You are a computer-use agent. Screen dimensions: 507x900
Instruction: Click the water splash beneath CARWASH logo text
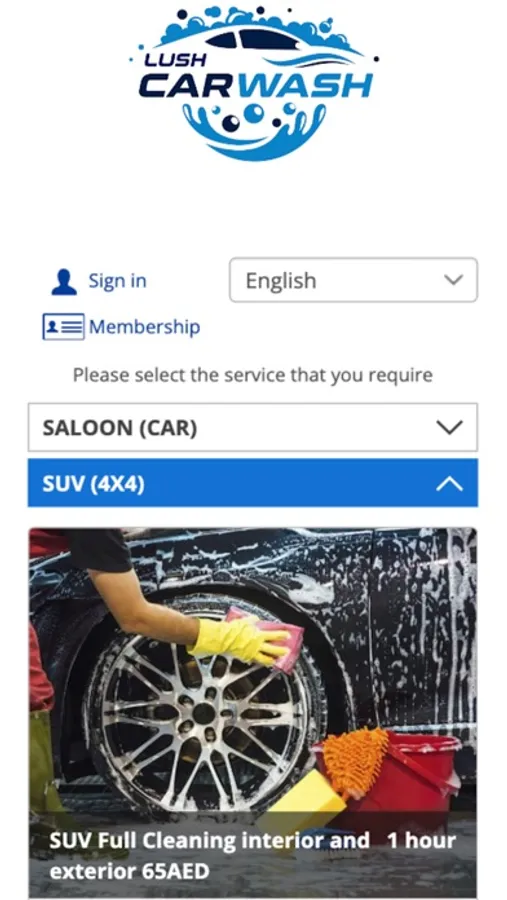point(254,131)
